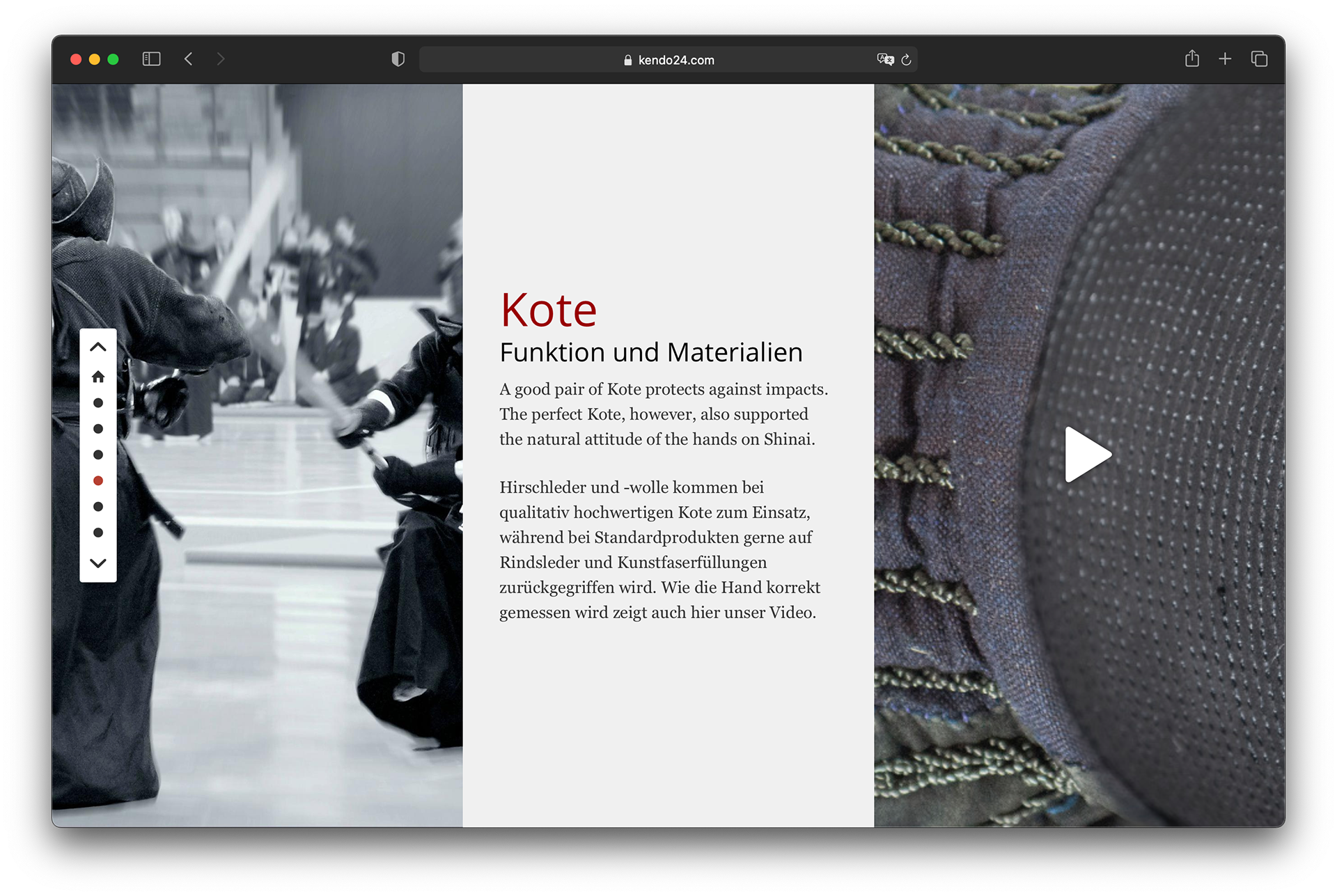Reload the kendo24.com page
This screenshot has height=896, width=1337.
pyautogui.click(x=906, y=60)
